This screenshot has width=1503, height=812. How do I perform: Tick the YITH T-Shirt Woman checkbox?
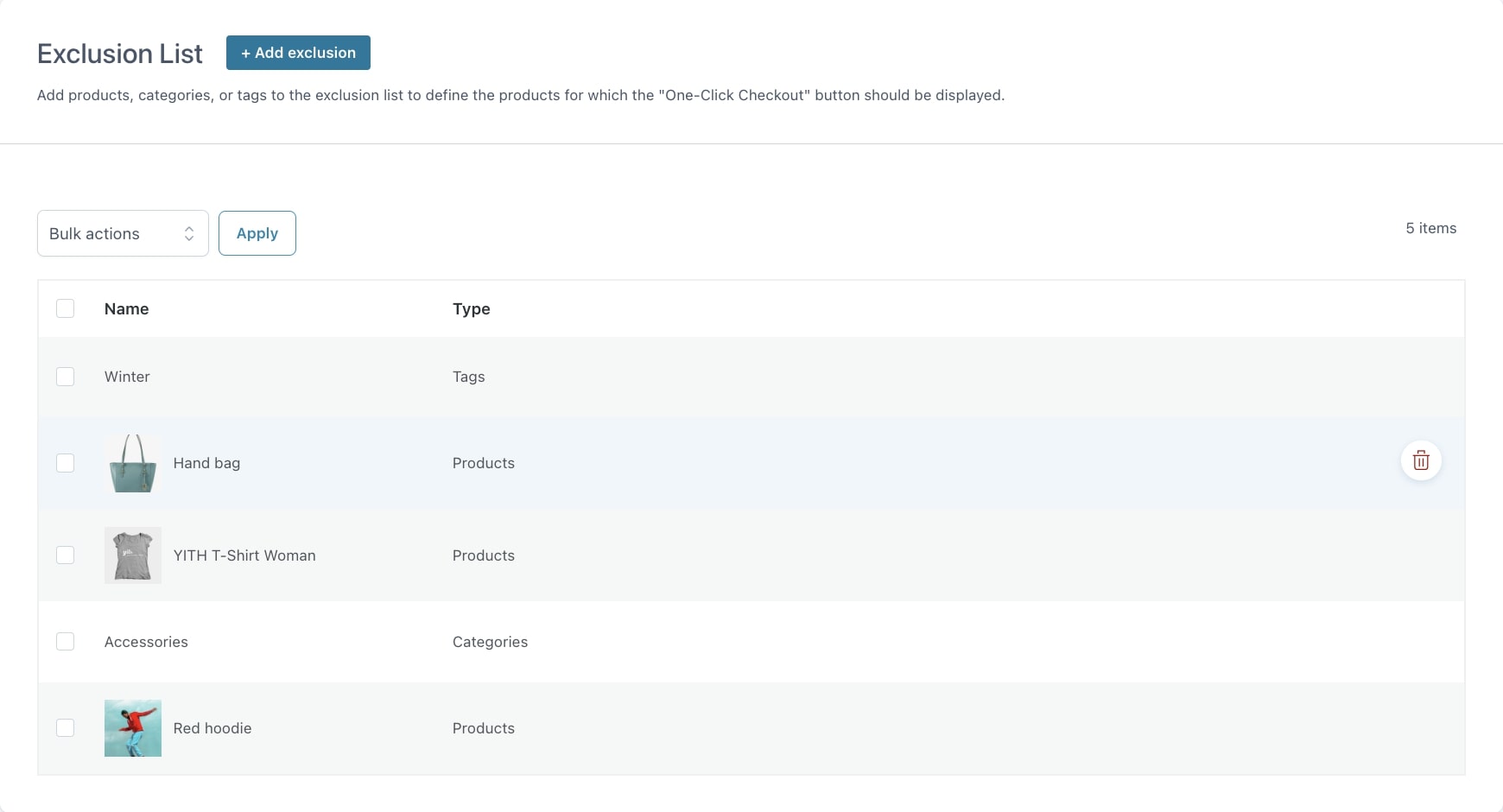coord(65,555)
